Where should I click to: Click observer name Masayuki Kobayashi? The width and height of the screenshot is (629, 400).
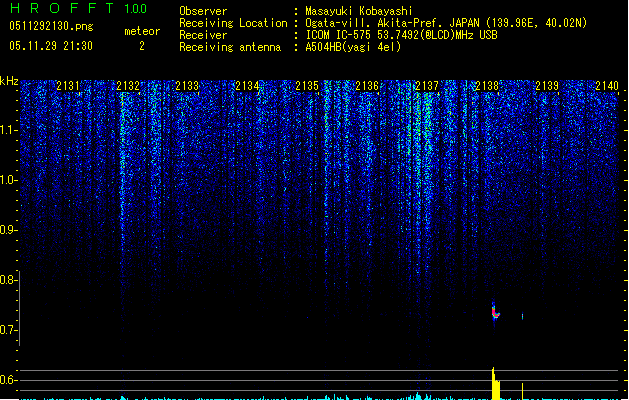tap(359, 11)
